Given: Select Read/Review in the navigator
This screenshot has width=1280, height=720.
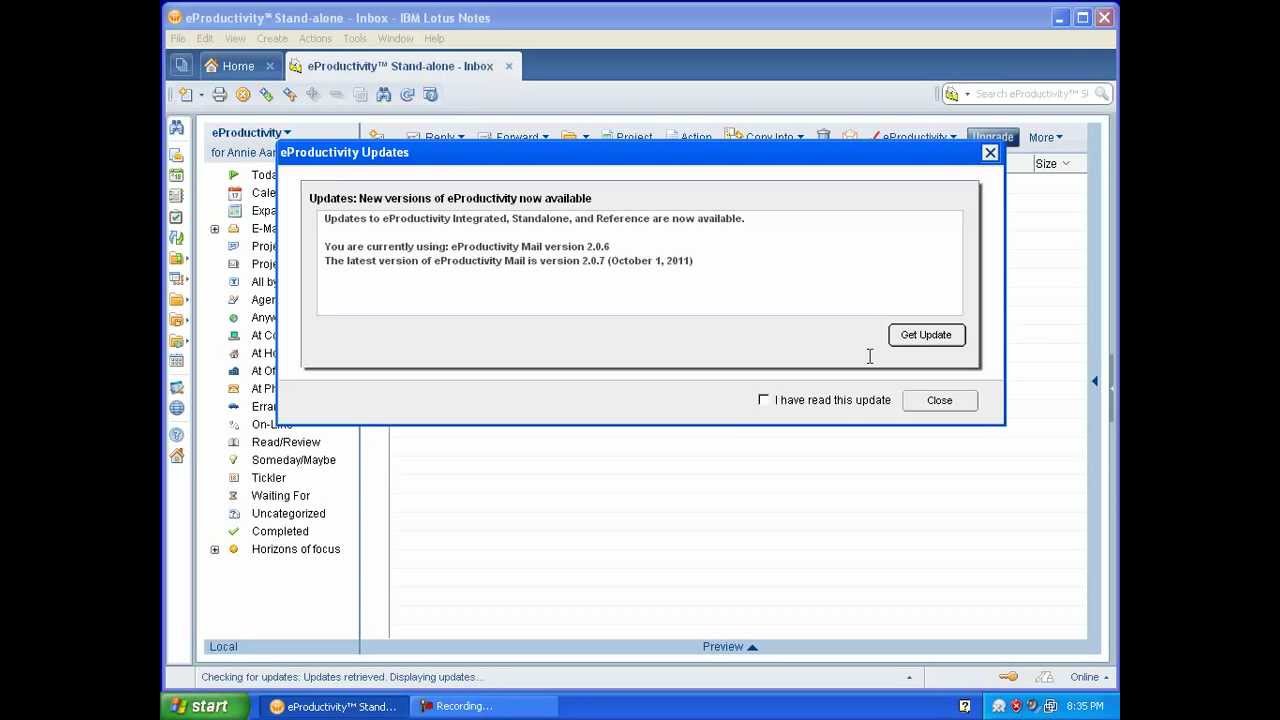Looking at the screenshot, I should click(x=286, y=442).
